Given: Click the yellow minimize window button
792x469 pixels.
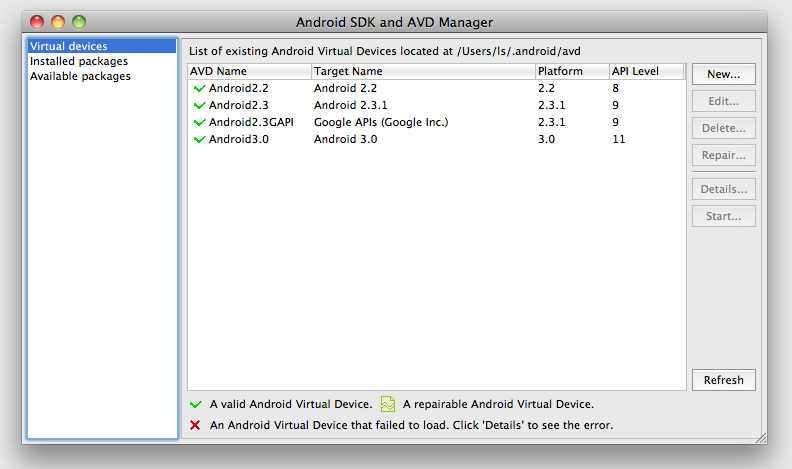Looking at the screenshot, I should click(58, 21).
